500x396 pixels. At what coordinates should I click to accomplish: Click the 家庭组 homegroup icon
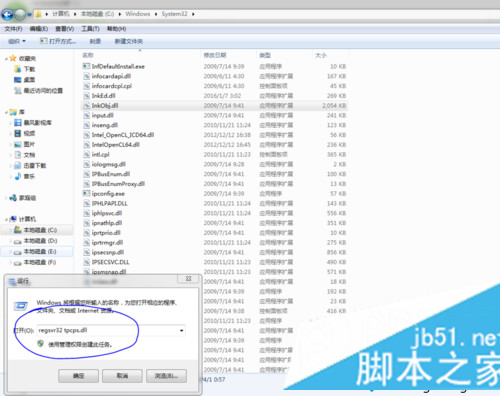tap(13, 198)
